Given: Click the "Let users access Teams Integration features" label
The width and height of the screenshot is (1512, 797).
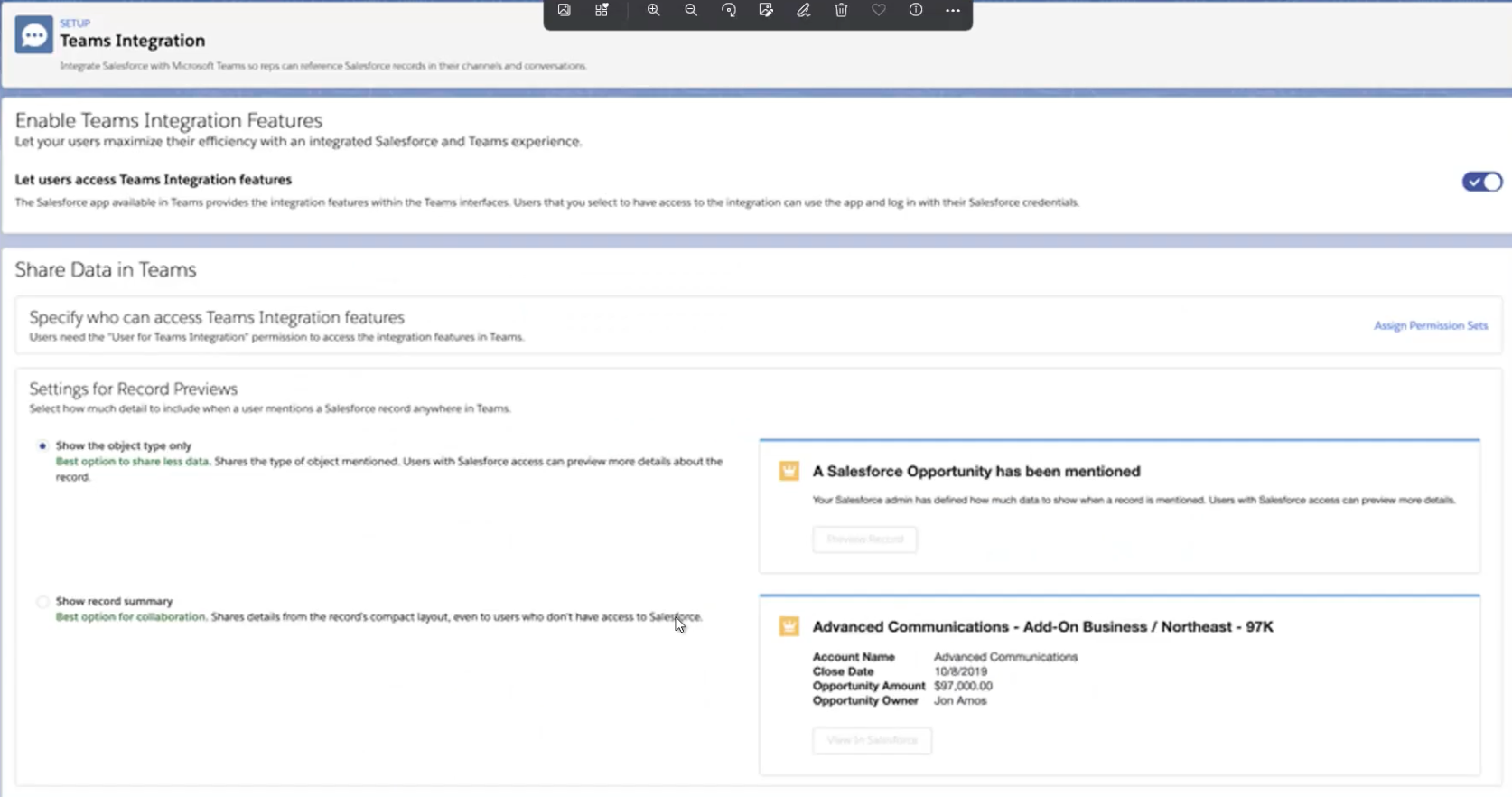Looking at the screenshot, I should click(154, 180).
